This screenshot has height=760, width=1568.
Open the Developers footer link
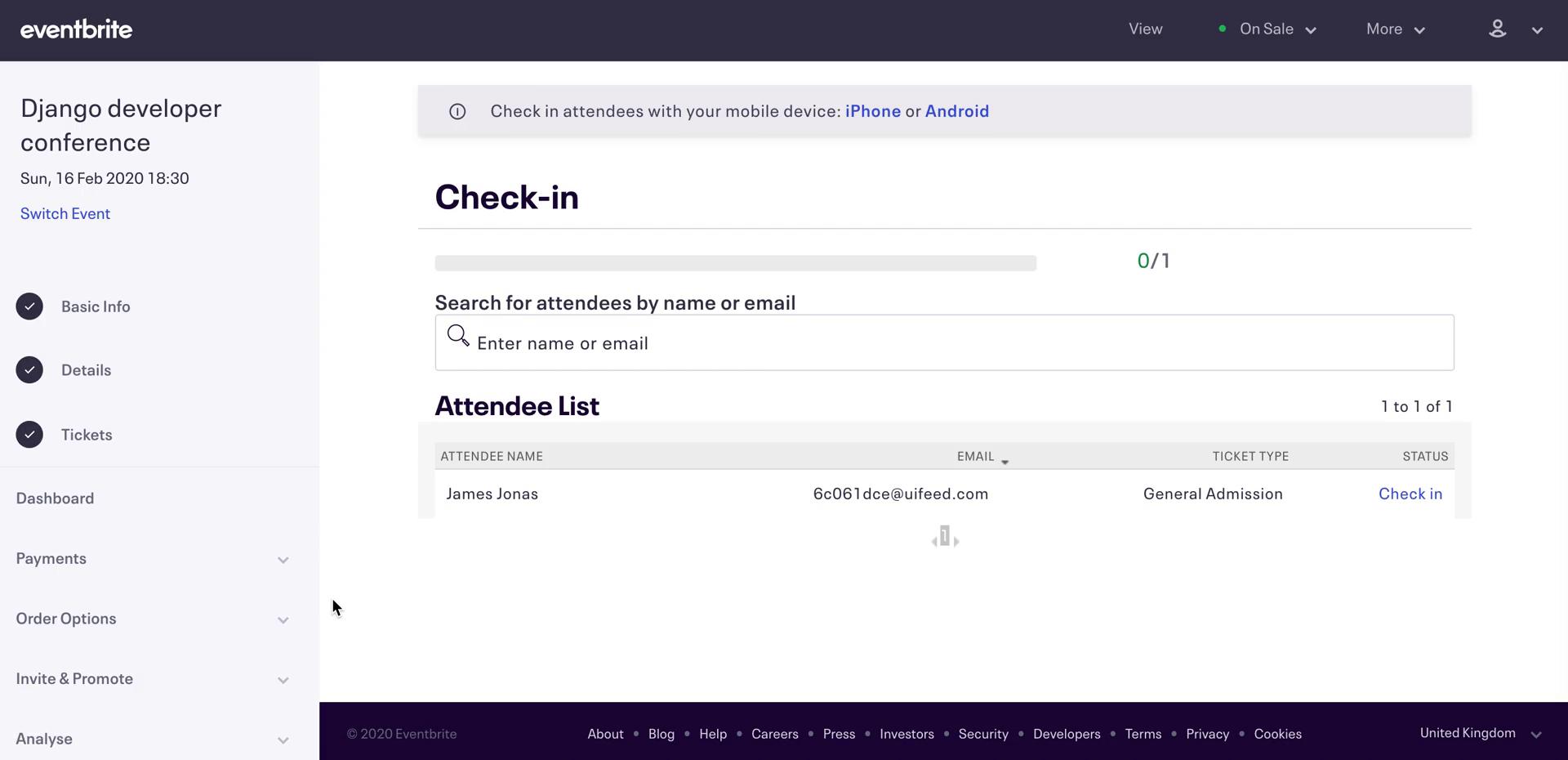(1067, 734)
